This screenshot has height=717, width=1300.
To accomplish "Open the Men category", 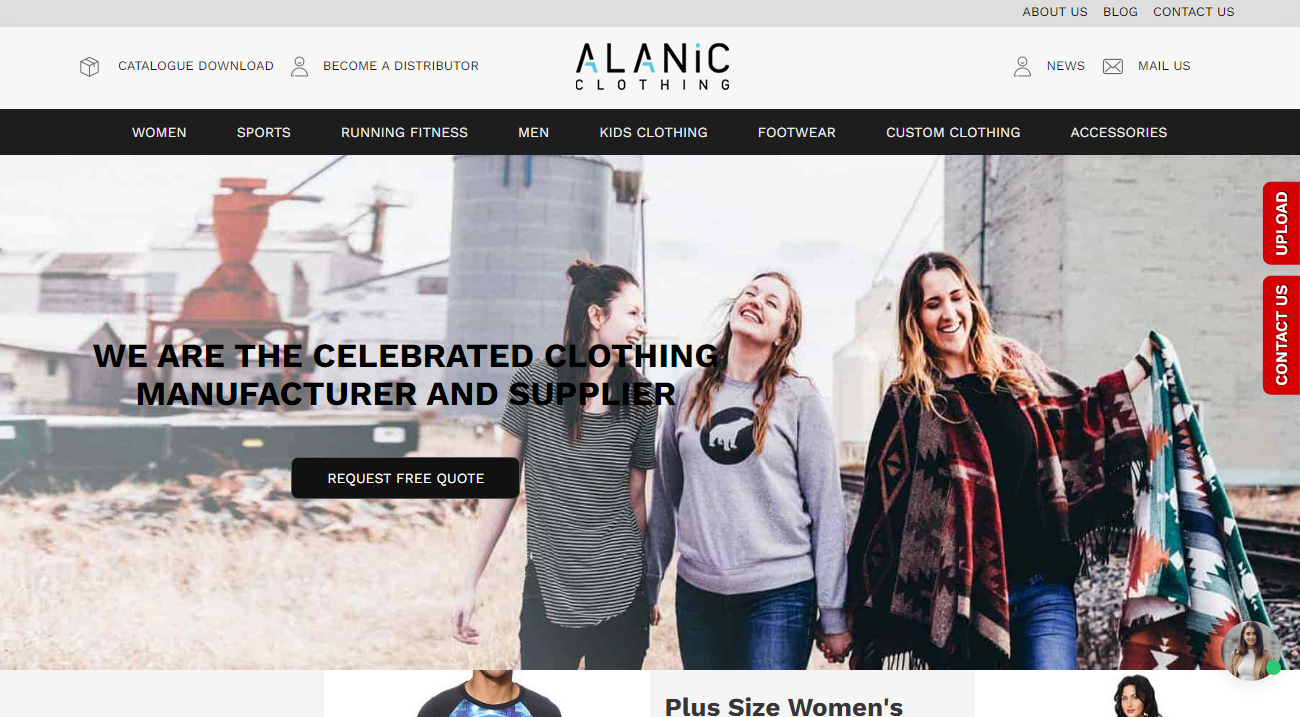I will click(533, 132).
